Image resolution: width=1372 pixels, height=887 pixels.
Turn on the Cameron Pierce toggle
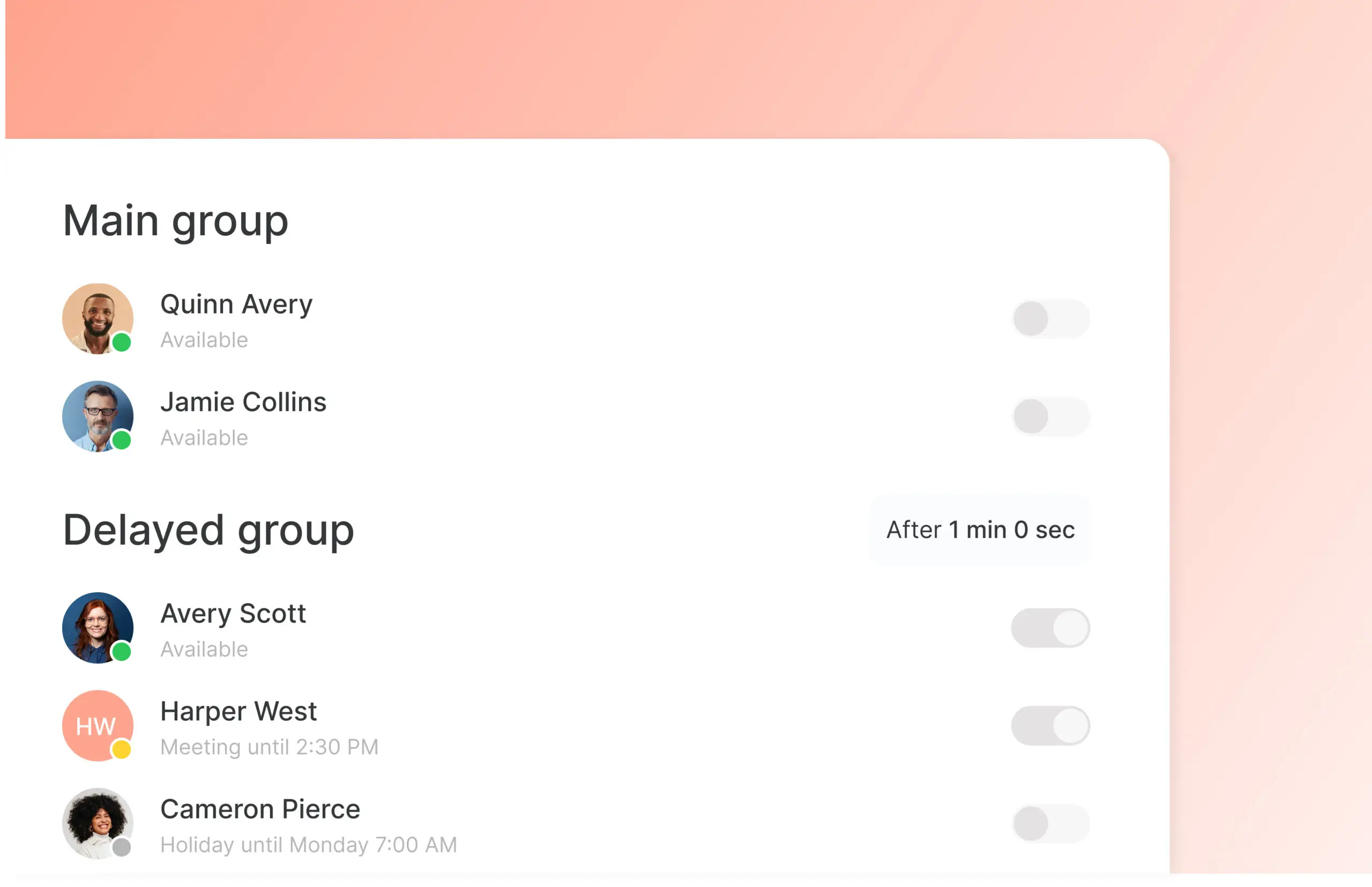tap(1050, 824)
